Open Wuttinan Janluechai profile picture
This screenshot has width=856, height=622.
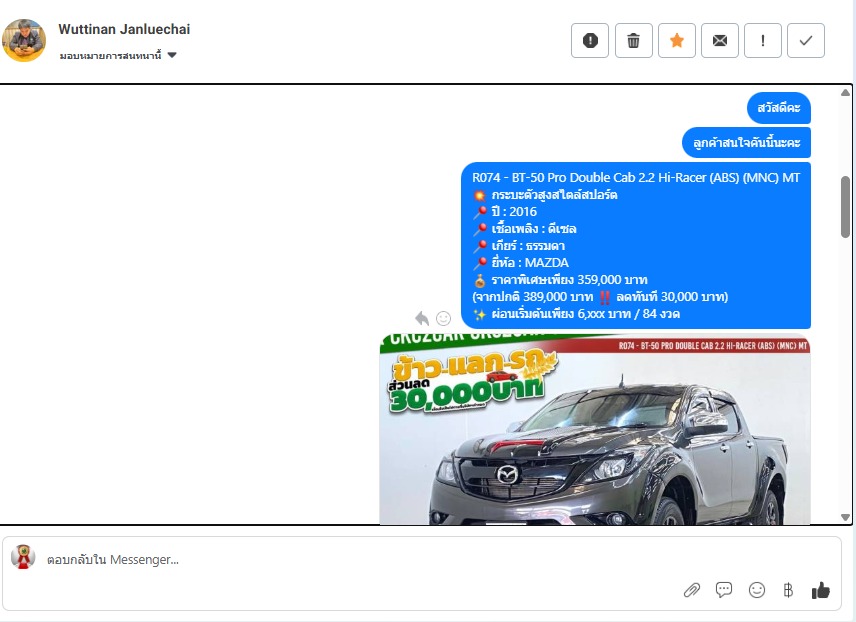(24, 40)
